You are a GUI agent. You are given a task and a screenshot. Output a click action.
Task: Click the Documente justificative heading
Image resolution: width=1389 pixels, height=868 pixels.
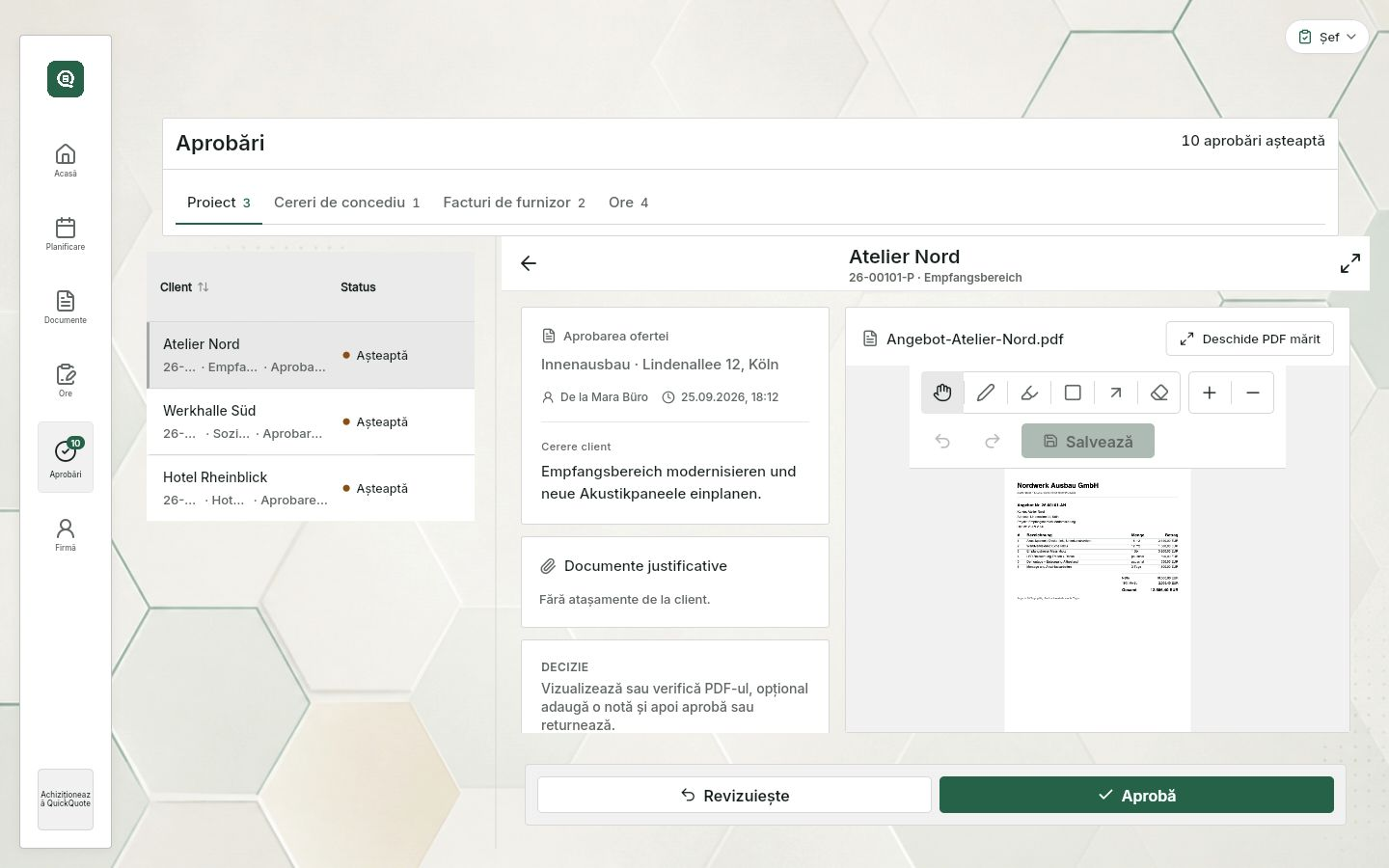[645, 566]
